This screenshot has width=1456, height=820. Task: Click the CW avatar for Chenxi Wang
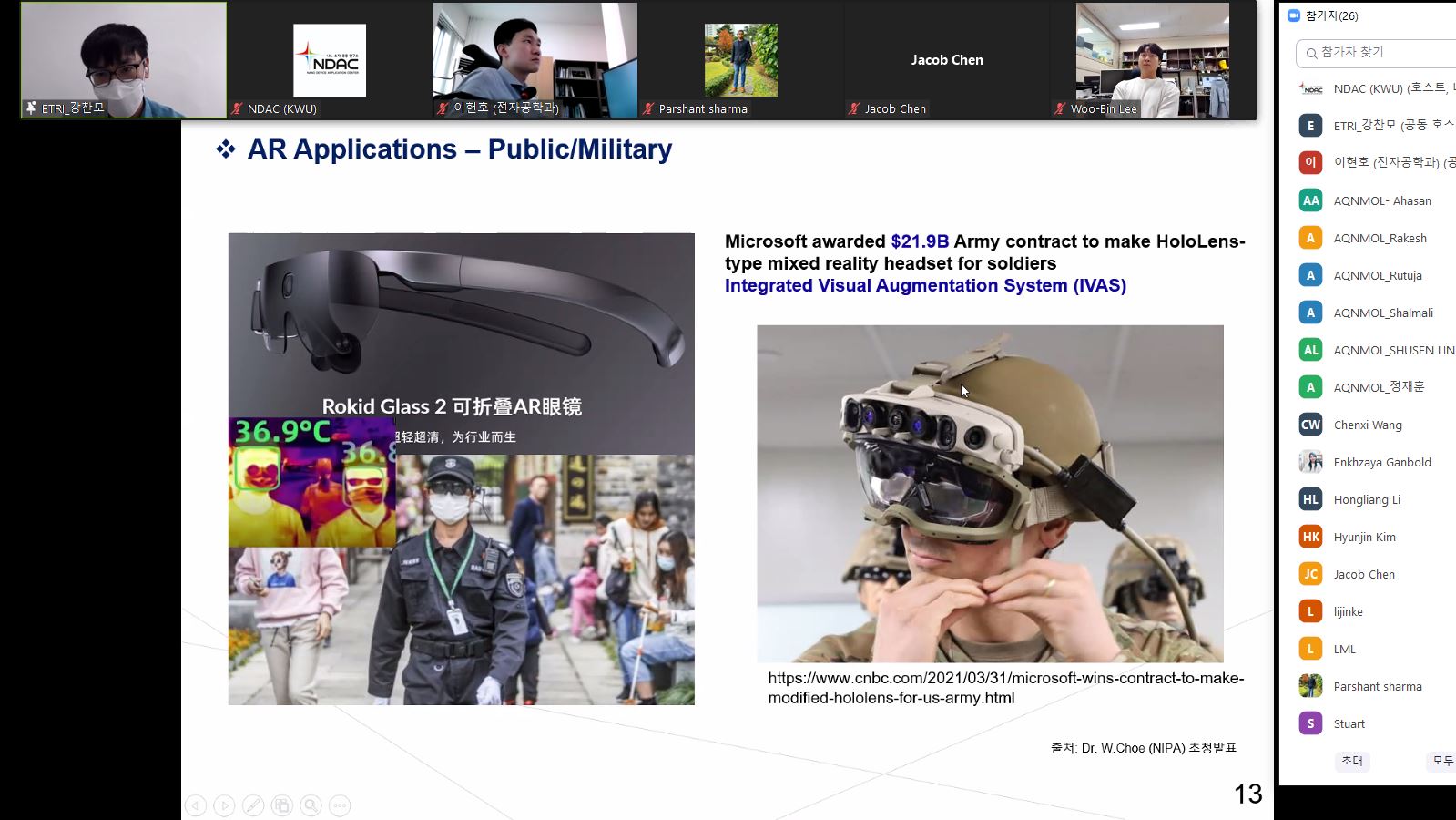(1310, 425)
